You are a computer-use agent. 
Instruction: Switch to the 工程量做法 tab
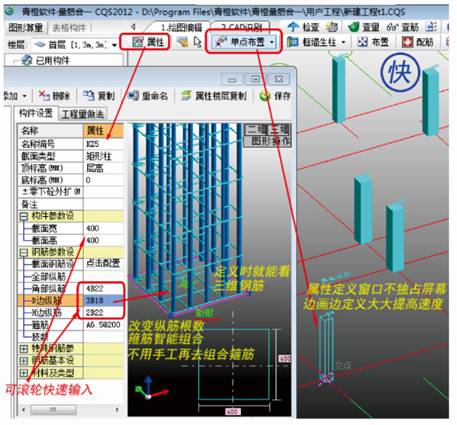(83, 114)
